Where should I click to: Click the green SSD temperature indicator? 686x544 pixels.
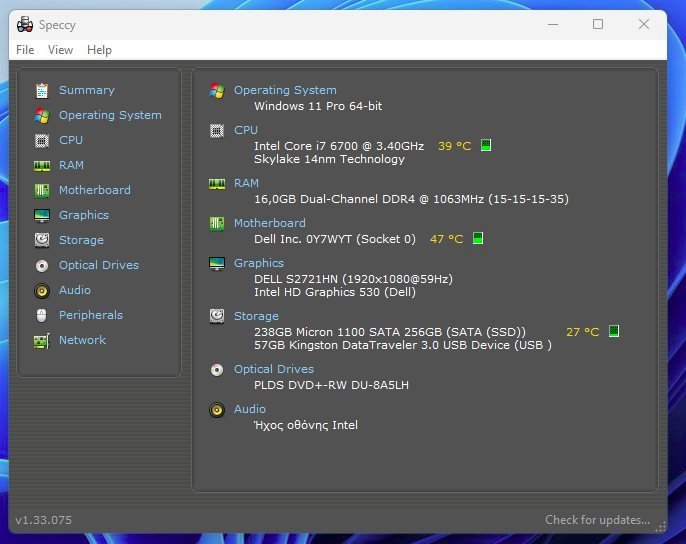(x=614, y=331)
